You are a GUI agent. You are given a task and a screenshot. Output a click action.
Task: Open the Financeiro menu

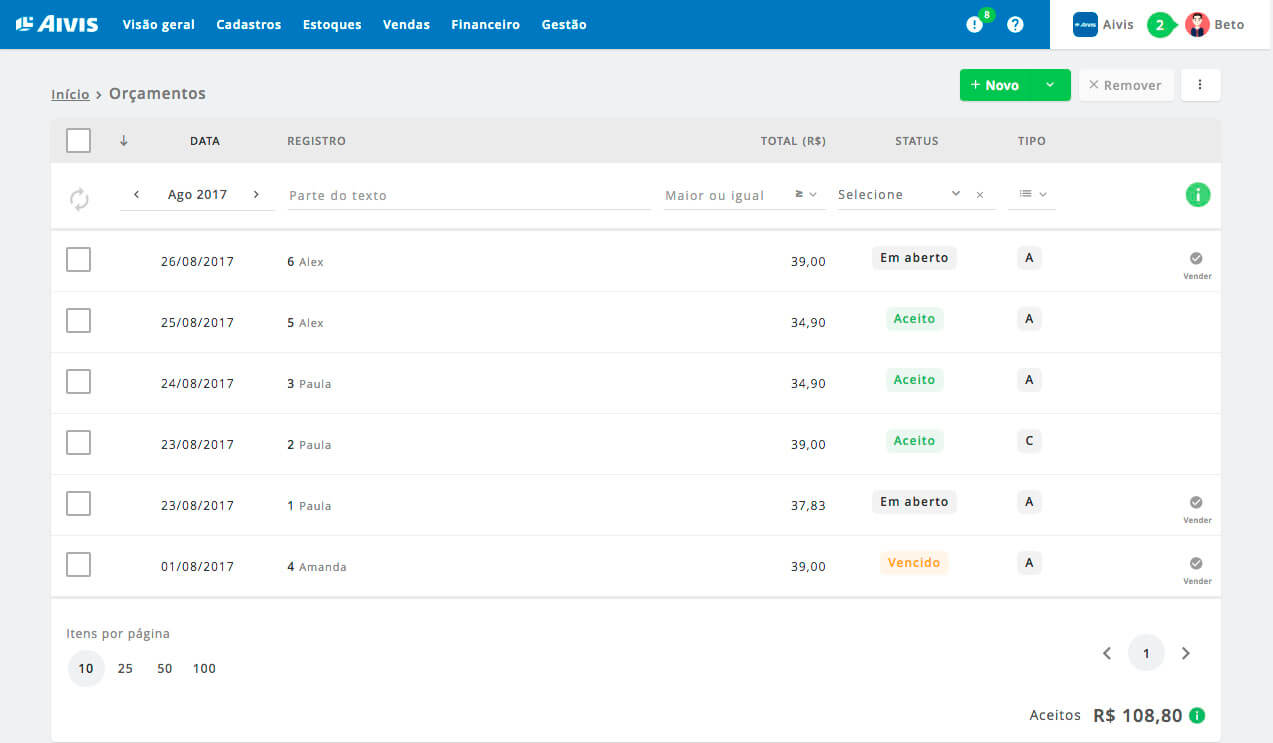click(485, 24)
